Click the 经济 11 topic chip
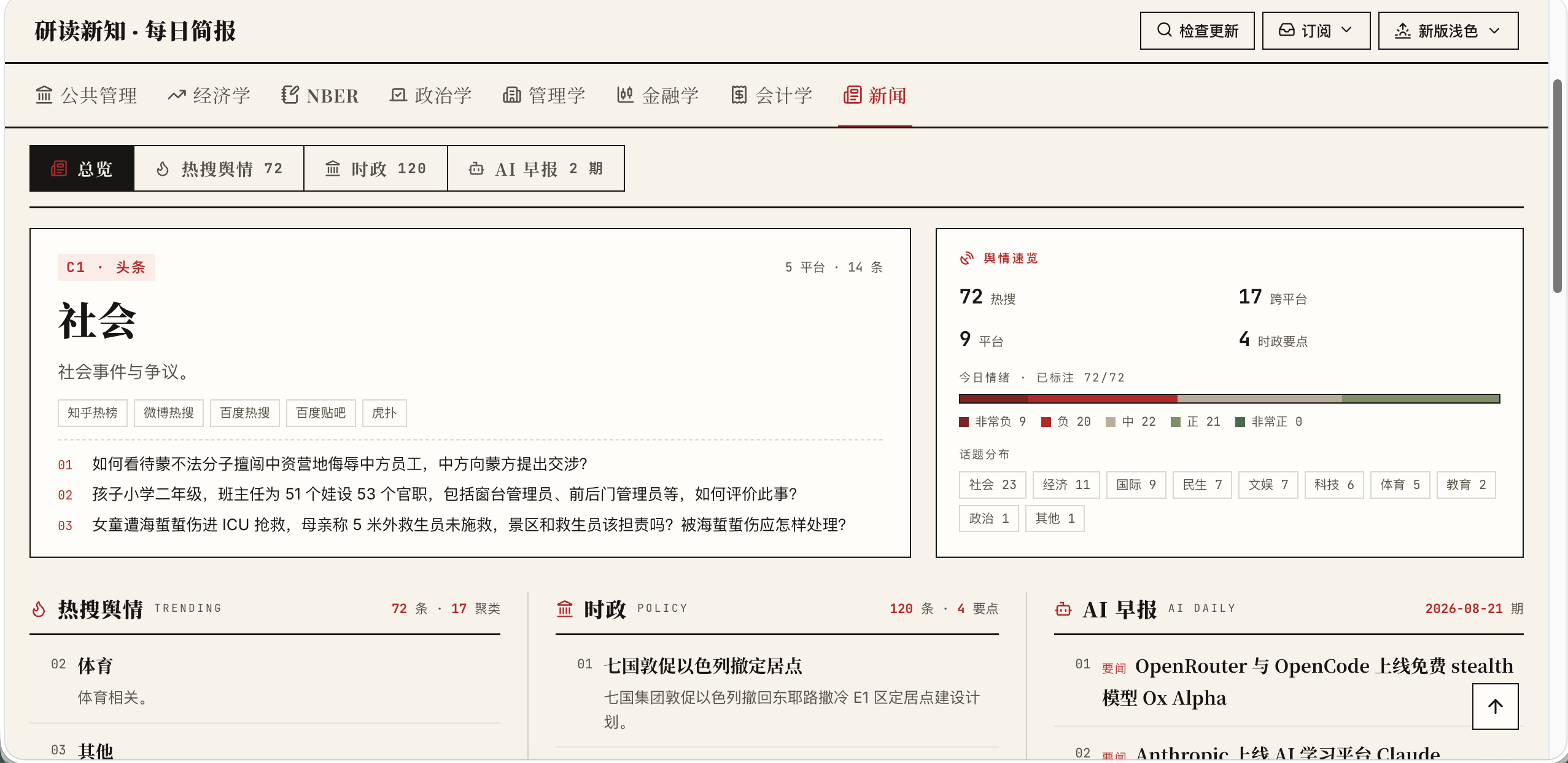The width and height of the screenshot is (1568, 763). [x=1066, y=485]
